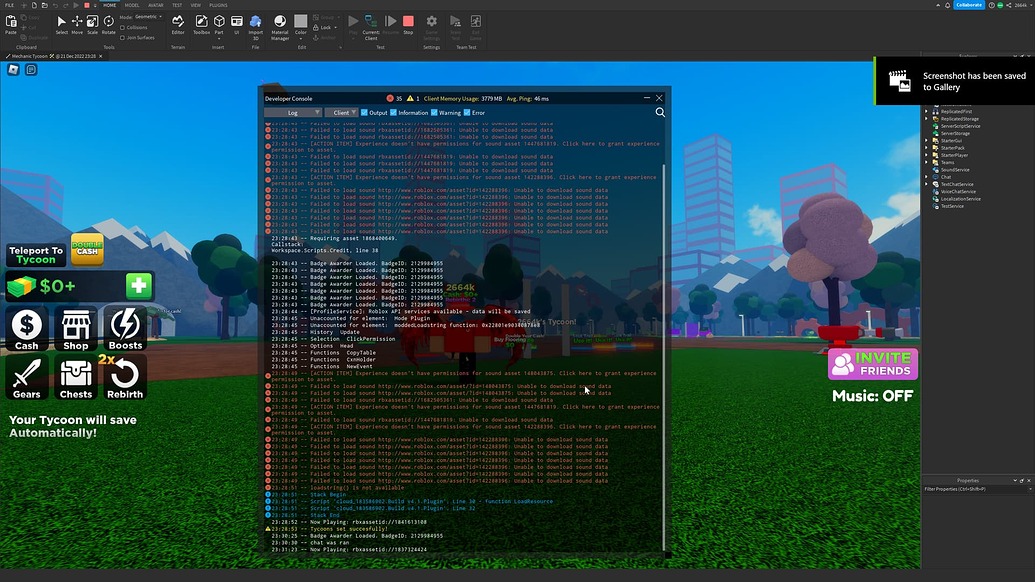Expand the ReplicatedFirst tree node
Image resolution: width=1035 pixels, height=582 pixels.
pyautogui.click(x=926, y=112)
